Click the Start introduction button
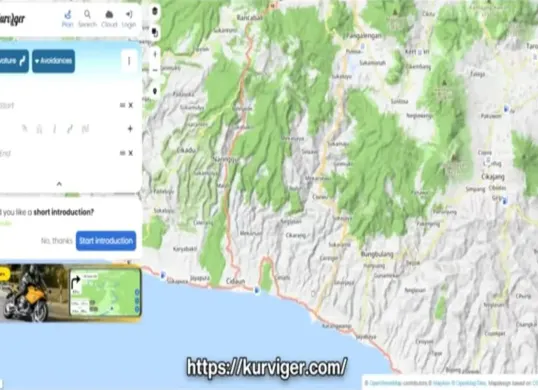 [106, 241]
